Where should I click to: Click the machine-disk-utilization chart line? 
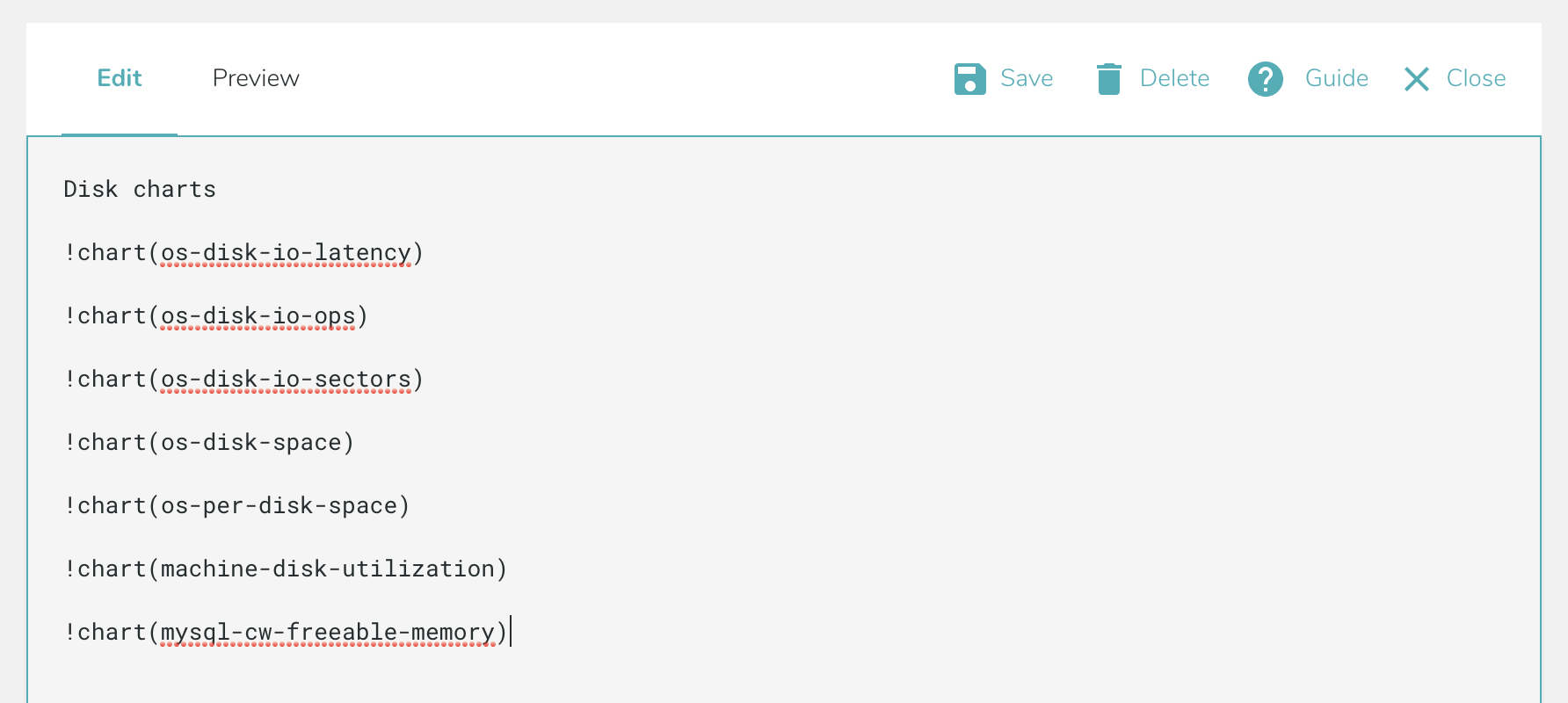pos(286,569)
